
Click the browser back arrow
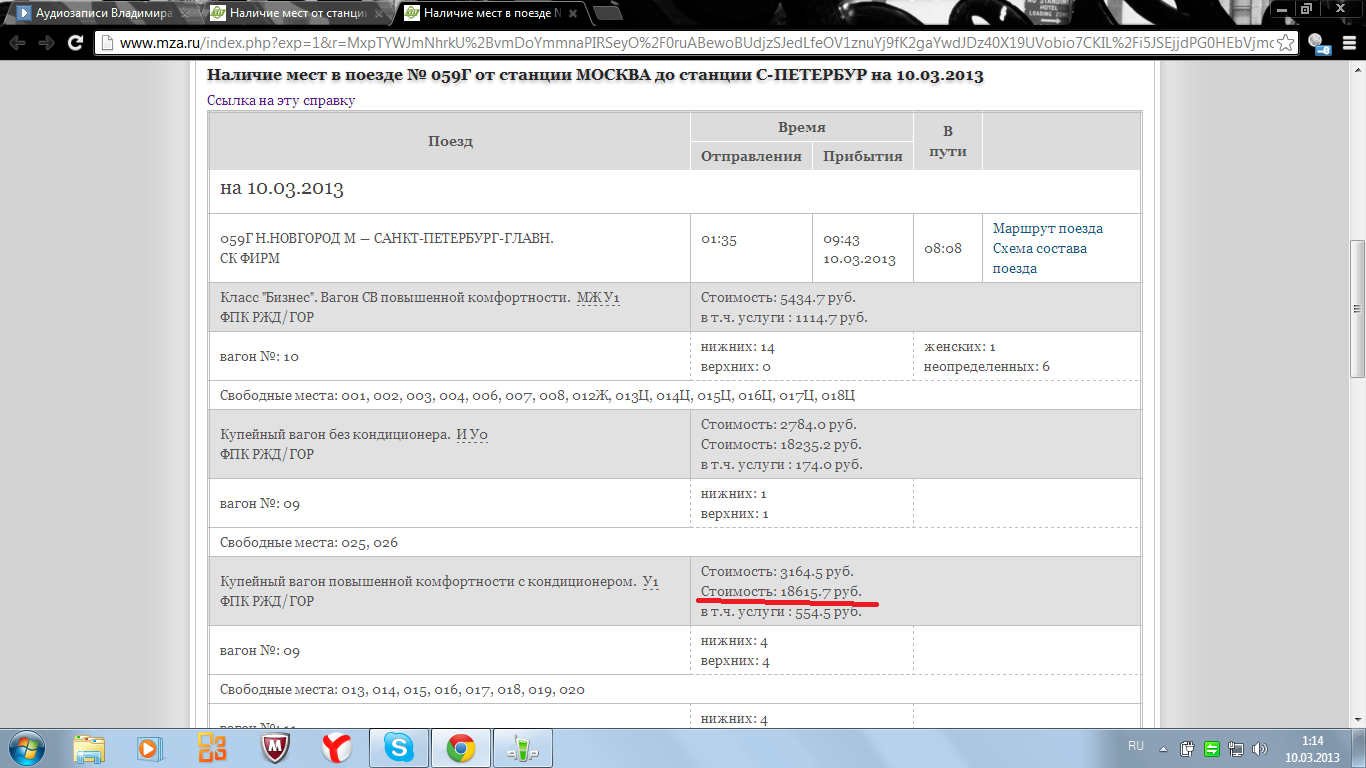(17, 43)
